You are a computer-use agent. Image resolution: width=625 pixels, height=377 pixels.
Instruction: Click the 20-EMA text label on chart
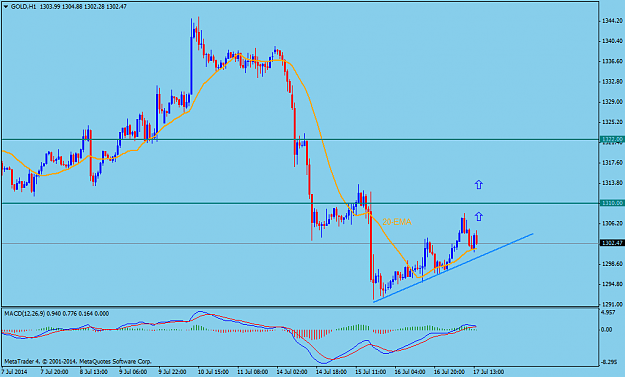tap(397, 222)
